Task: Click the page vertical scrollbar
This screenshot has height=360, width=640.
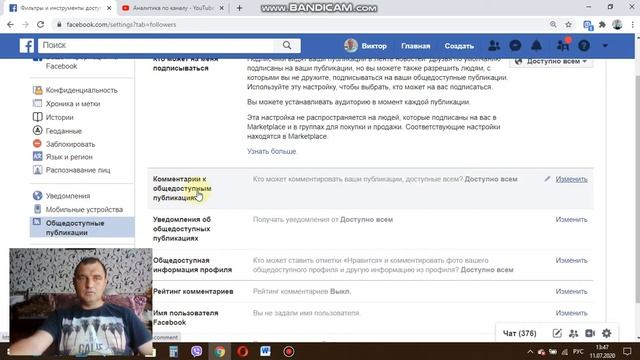Action: point(637,188)
